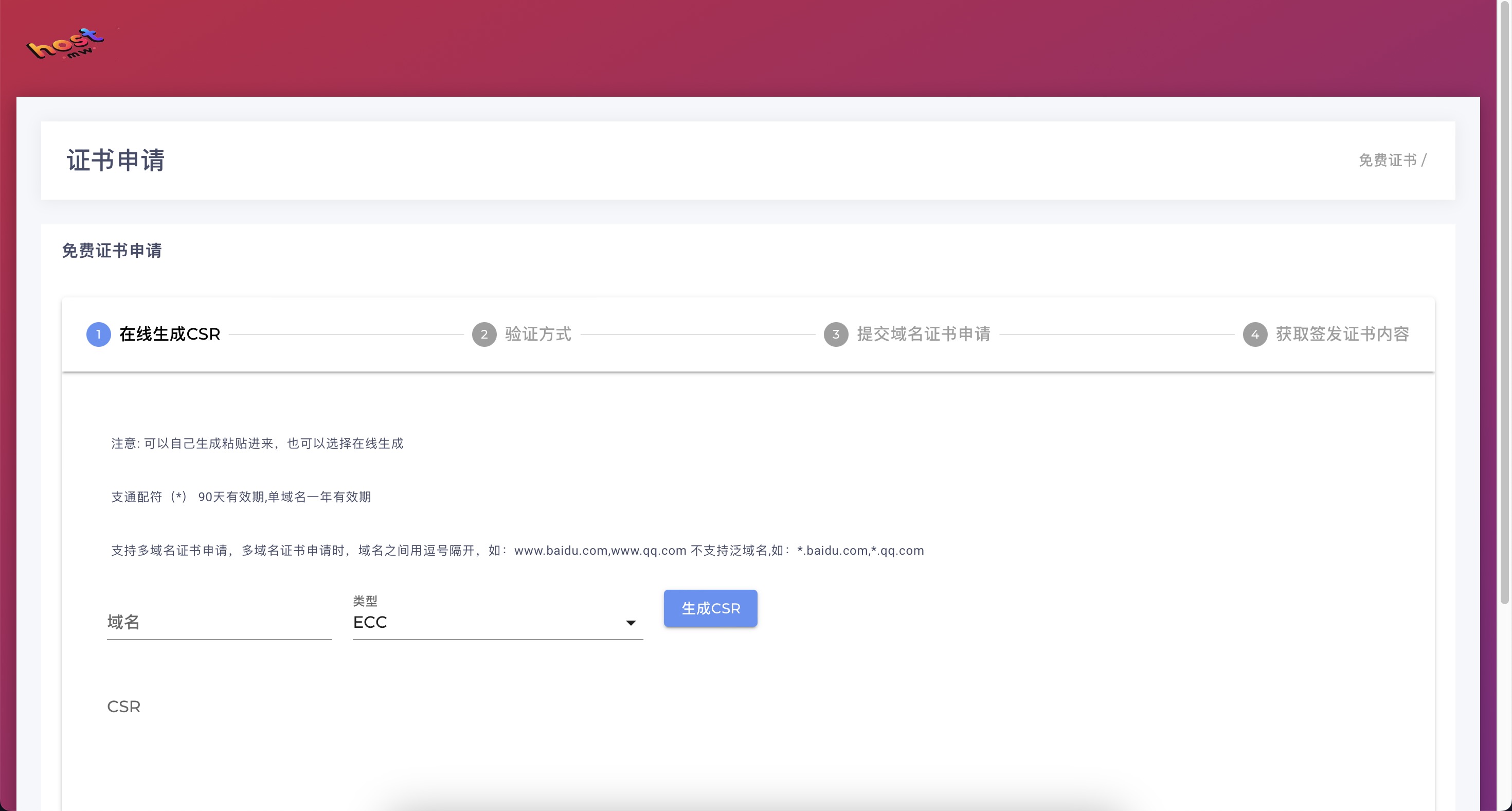1512x811 pixels.
Task: Open the 提交域名证书申请 step
Action: click(x=923, y=334)
